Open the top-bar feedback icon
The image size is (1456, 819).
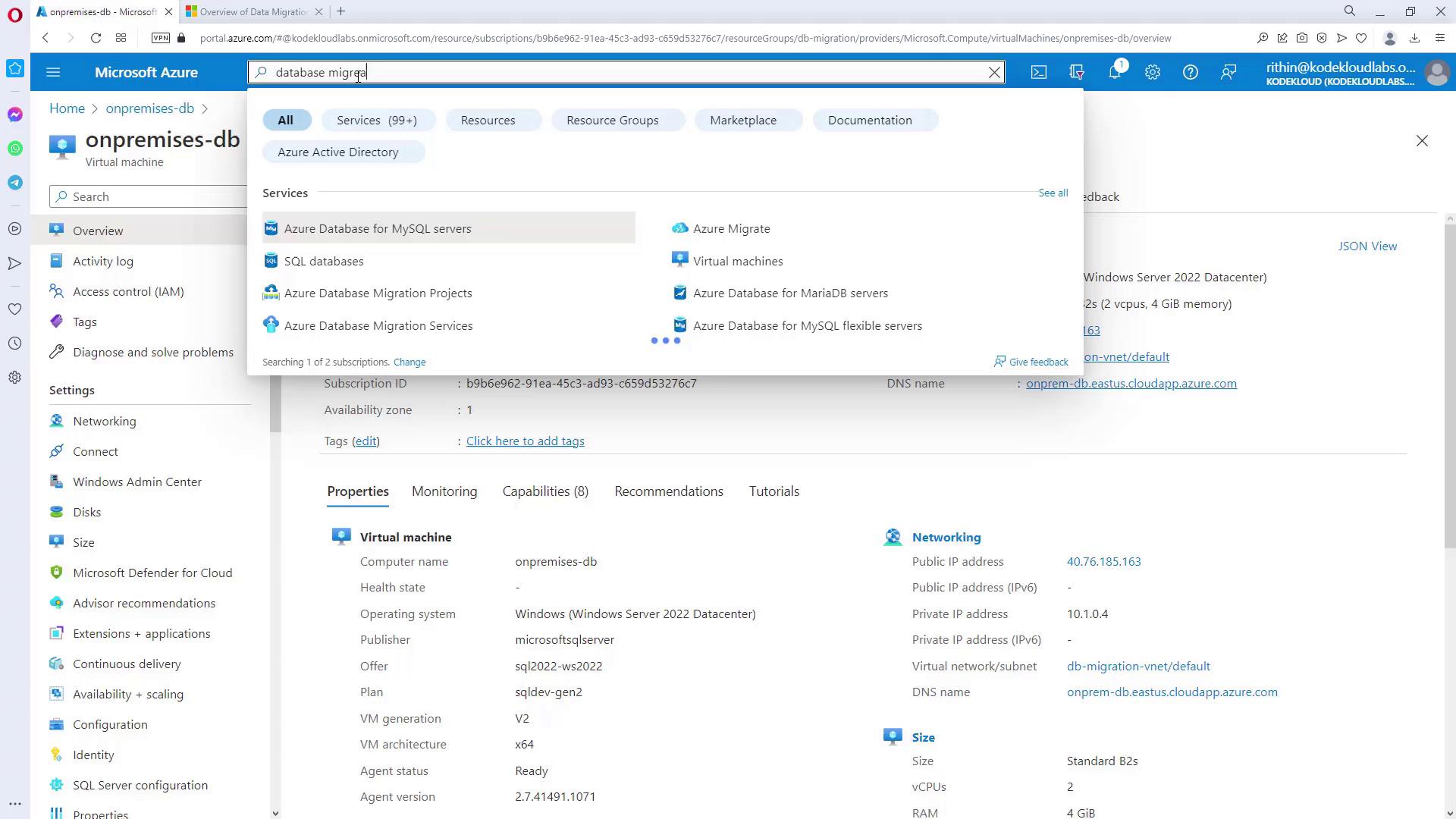click(x=1228, y=72)
